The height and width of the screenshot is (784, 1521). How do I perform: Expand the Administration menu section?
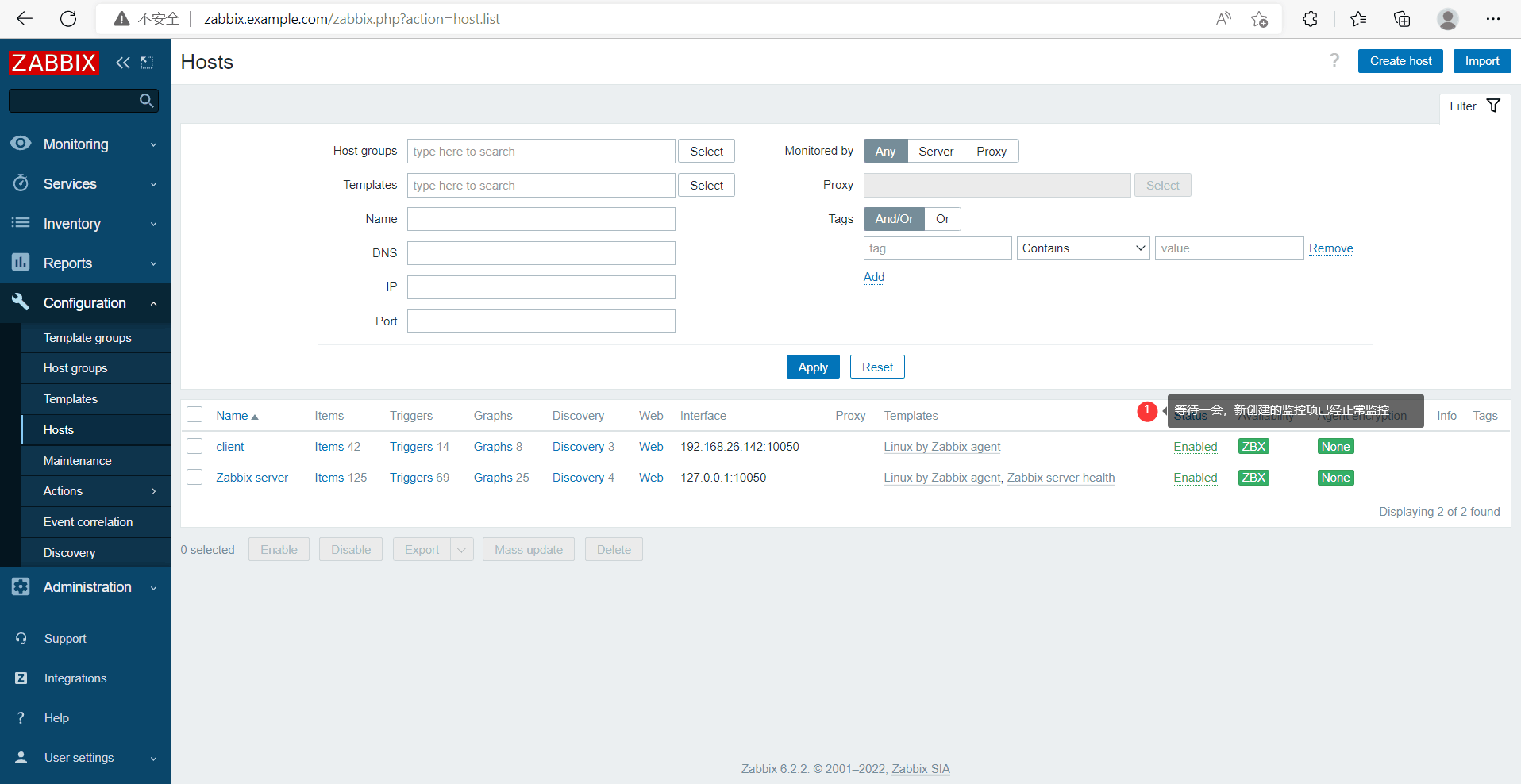pos(153,588)
